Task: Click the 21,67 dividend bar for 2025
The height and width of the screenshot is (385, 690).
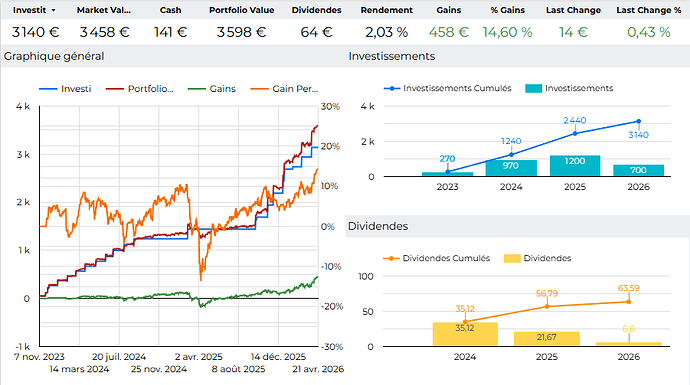Action: pos(547,339)
